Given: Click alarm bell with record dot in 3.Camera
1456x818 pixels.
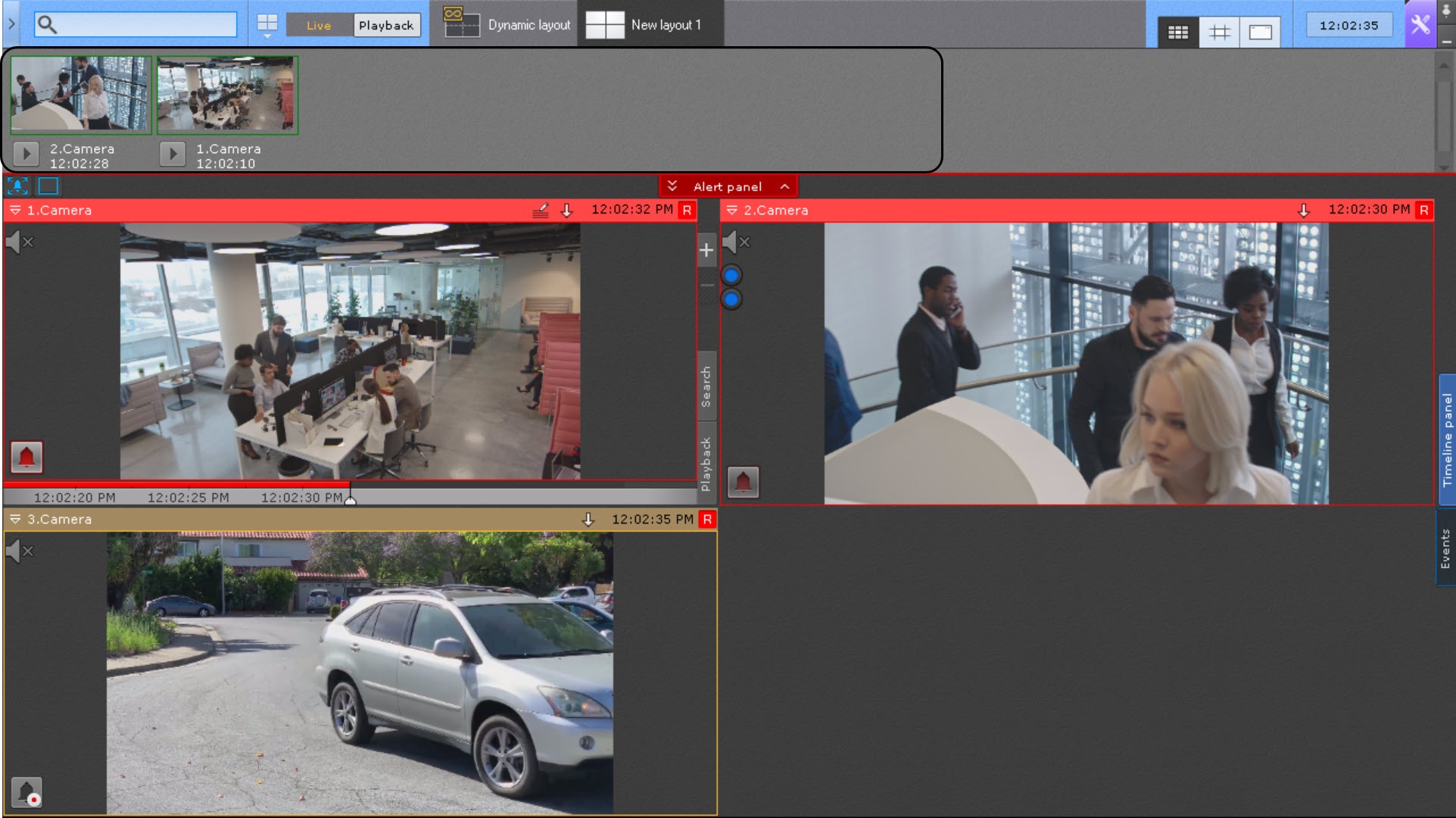Looking at the screenshot, I should [27, 792].
